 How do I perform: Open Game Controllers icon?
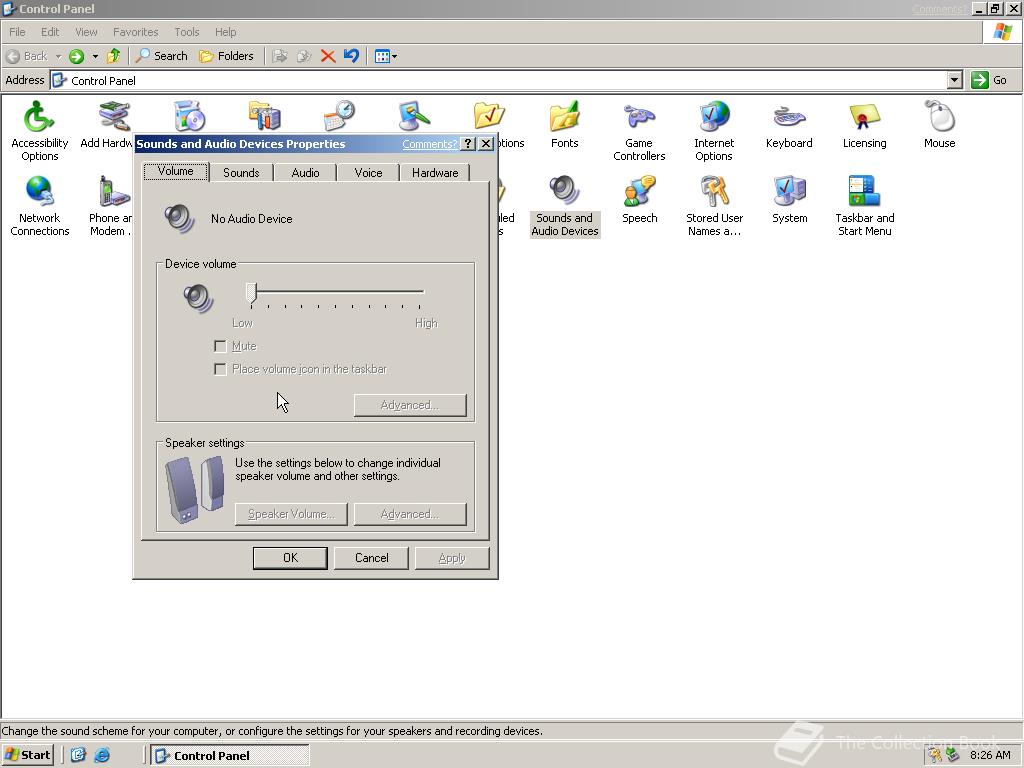click(639, 131)
